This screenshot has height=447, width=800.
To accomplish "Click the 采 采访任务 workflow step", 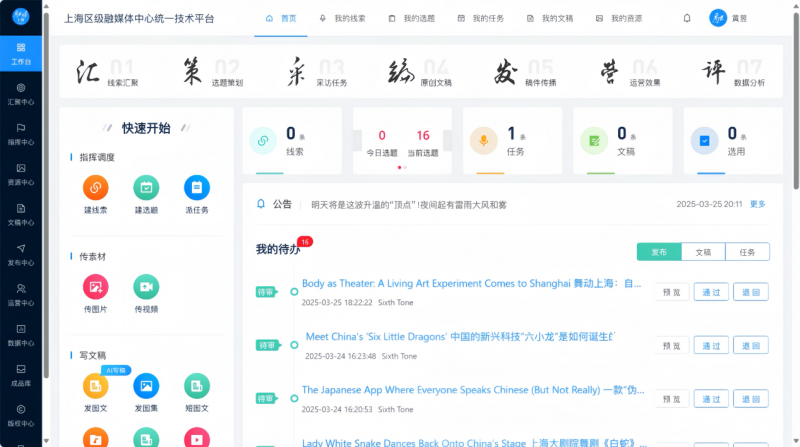I will point(317,72).
